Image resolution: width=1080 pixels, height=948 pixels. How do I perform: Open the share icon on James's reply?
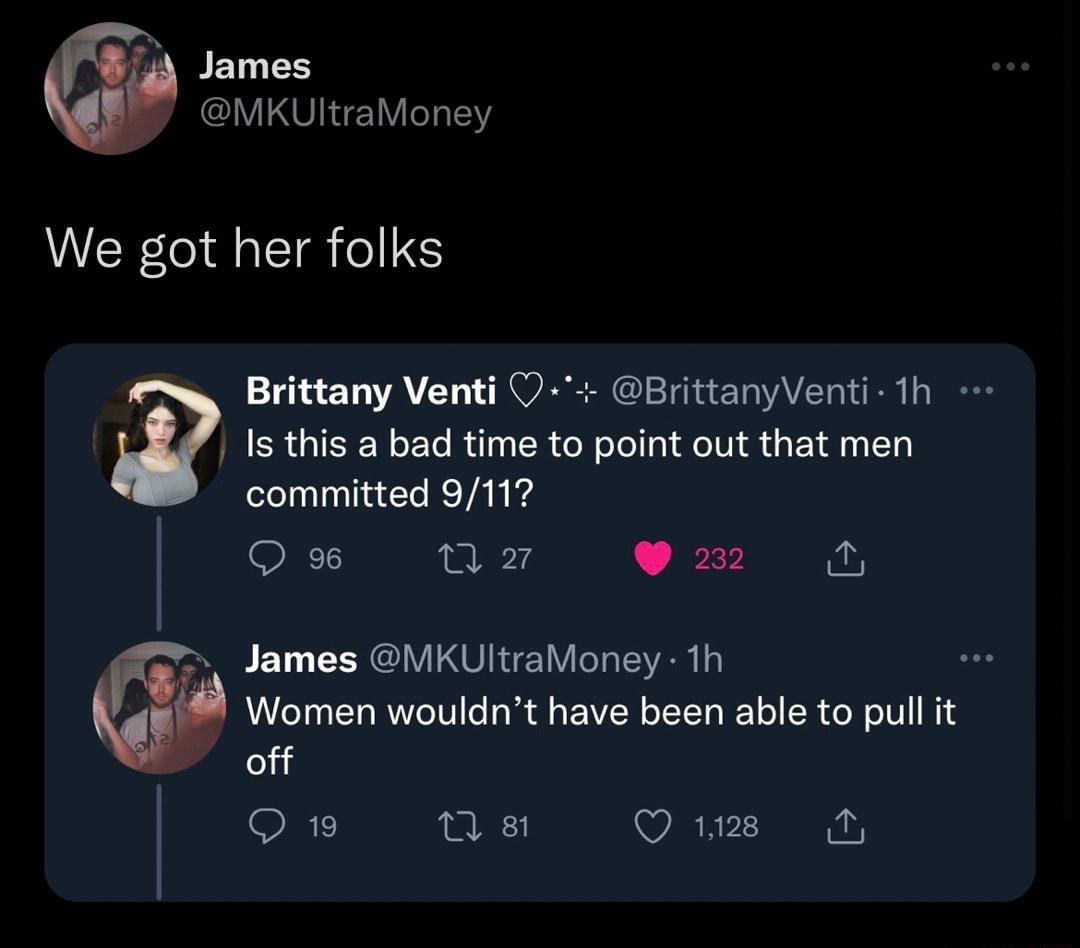point(846,826)
